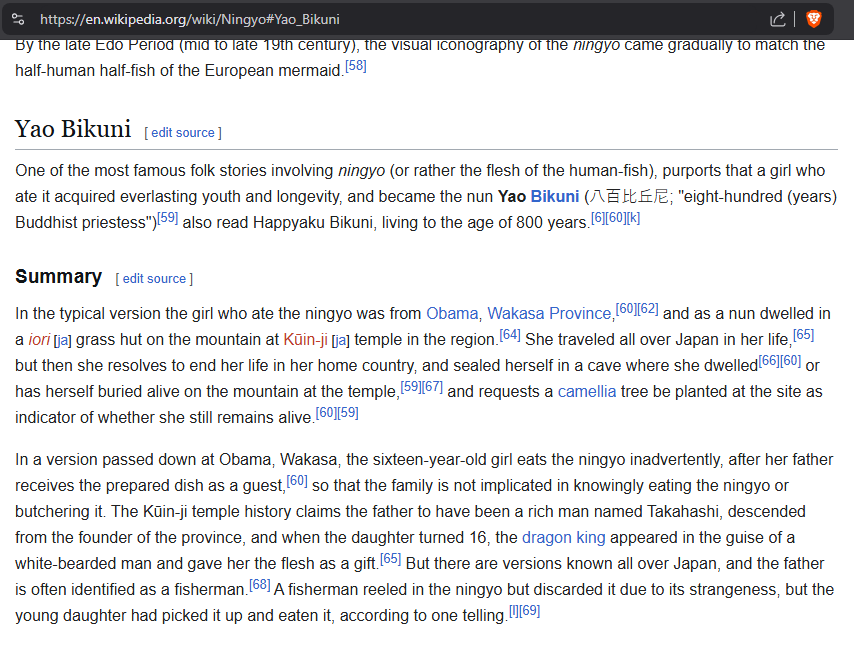Follow the Wakasa Province link
Screen dimensions: 854x646
pyautogui.click(x=549, y=314)
